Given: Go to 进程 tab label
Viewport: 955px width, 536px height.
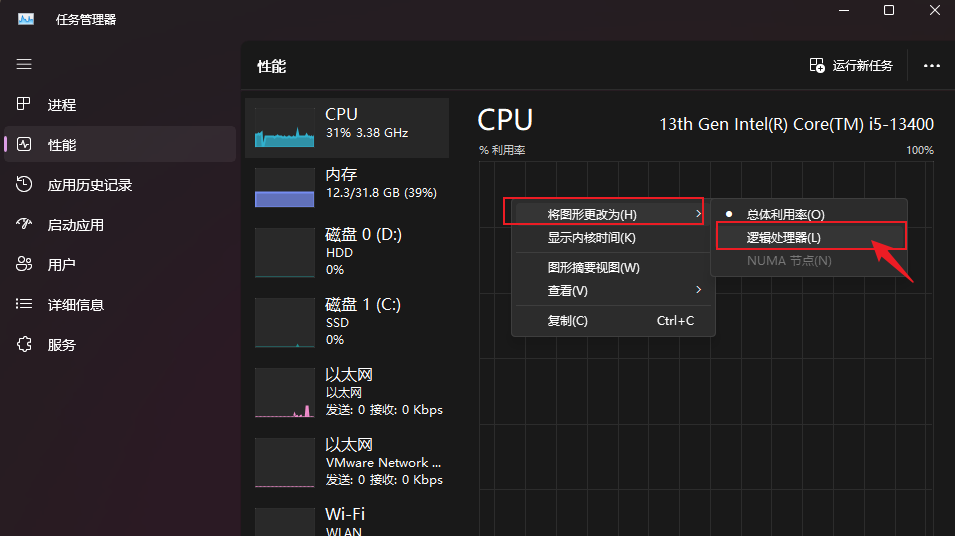Looking at the screenshot, I should (x=62, y=105).
